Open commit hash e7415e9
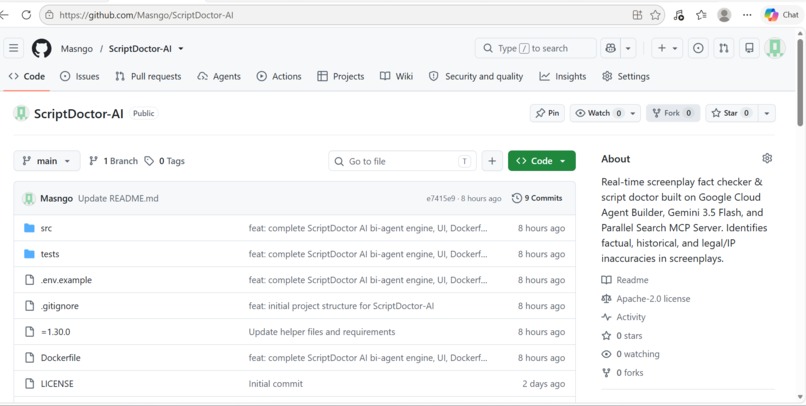806x406 pixels. (x=441, y=198)
